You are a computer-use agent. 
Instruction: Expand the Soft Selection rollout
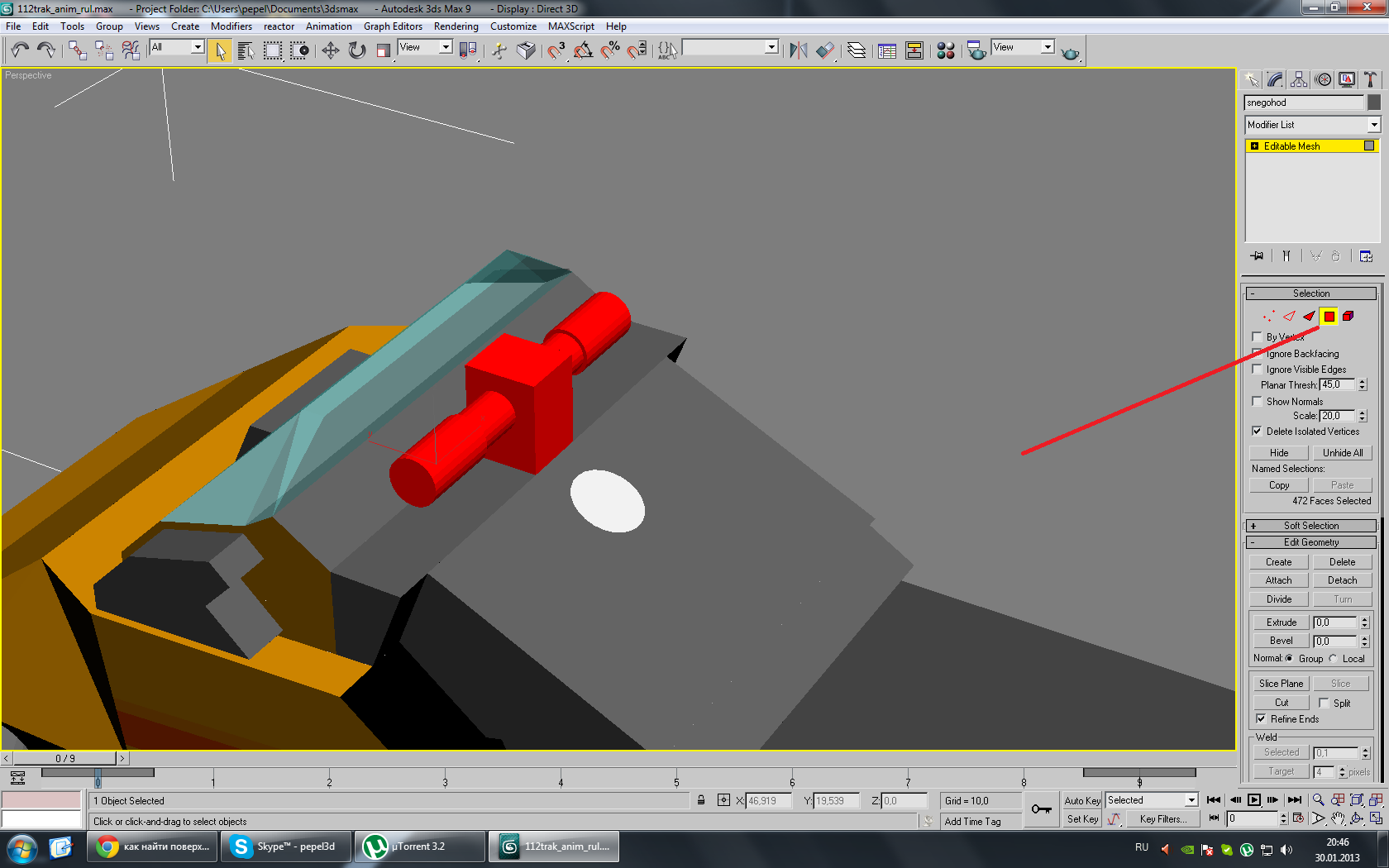pyautogui.click(x=1310, y=526)
